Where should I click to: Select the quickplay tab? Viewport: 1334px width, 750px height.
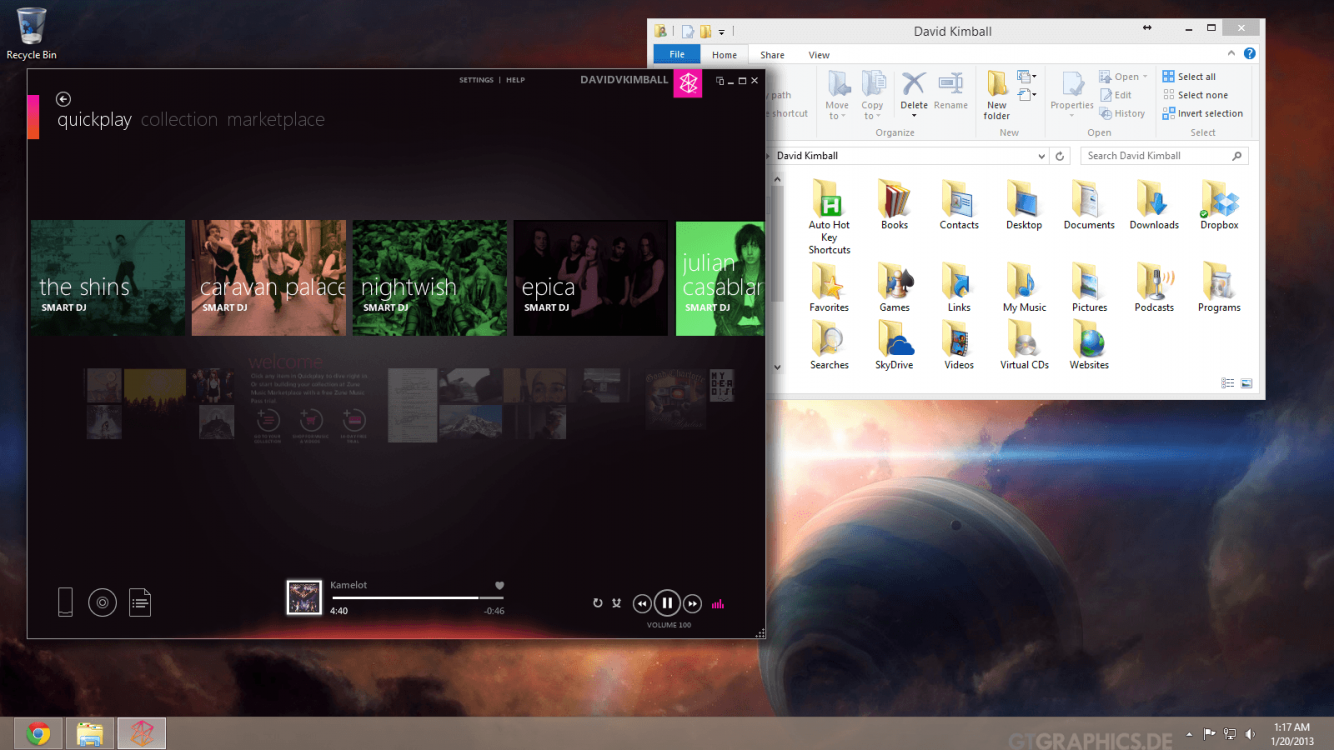click(x=94, y=120)
